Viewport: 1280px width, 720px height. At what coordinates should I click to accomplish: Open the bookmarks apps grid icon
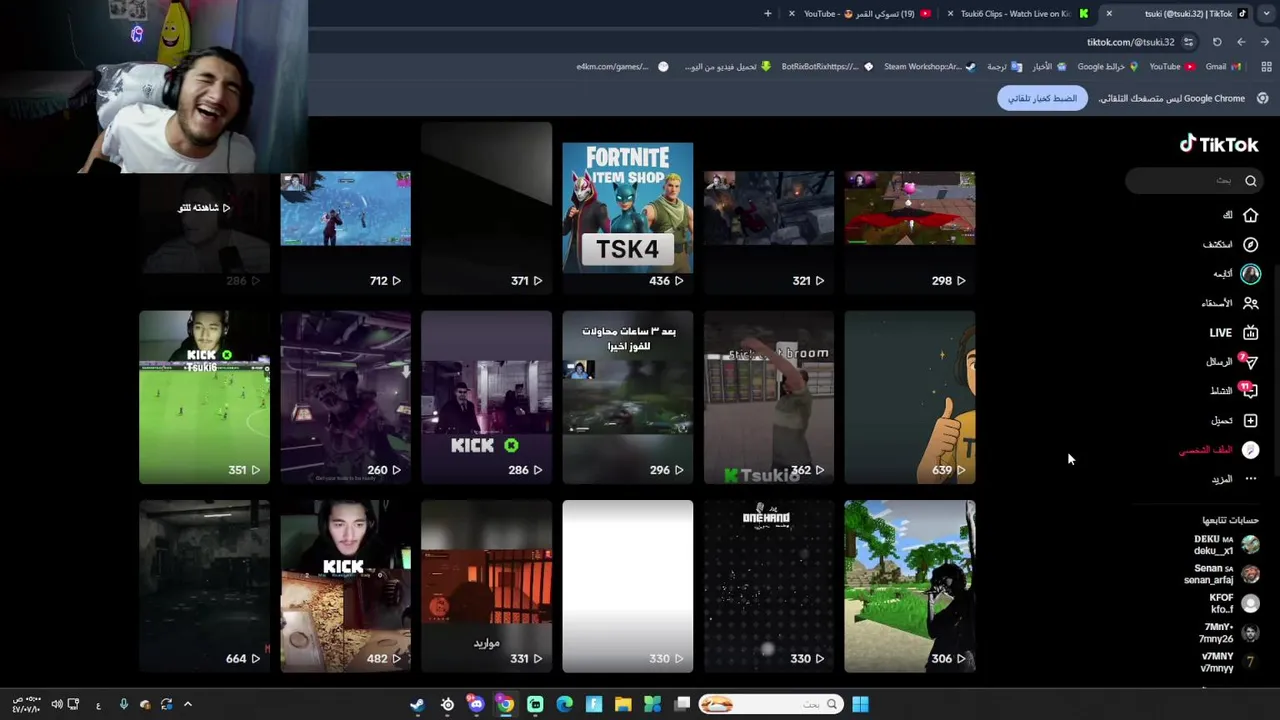coord(1266,66)
